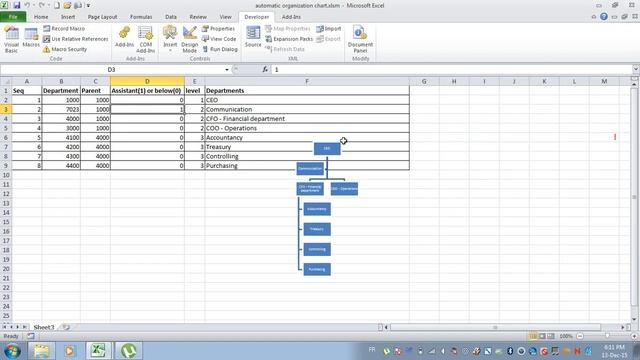The height and width of the screenshot is (360, 640).
Task: Select the CEO box in the org chart
Action: coord(327,148)
